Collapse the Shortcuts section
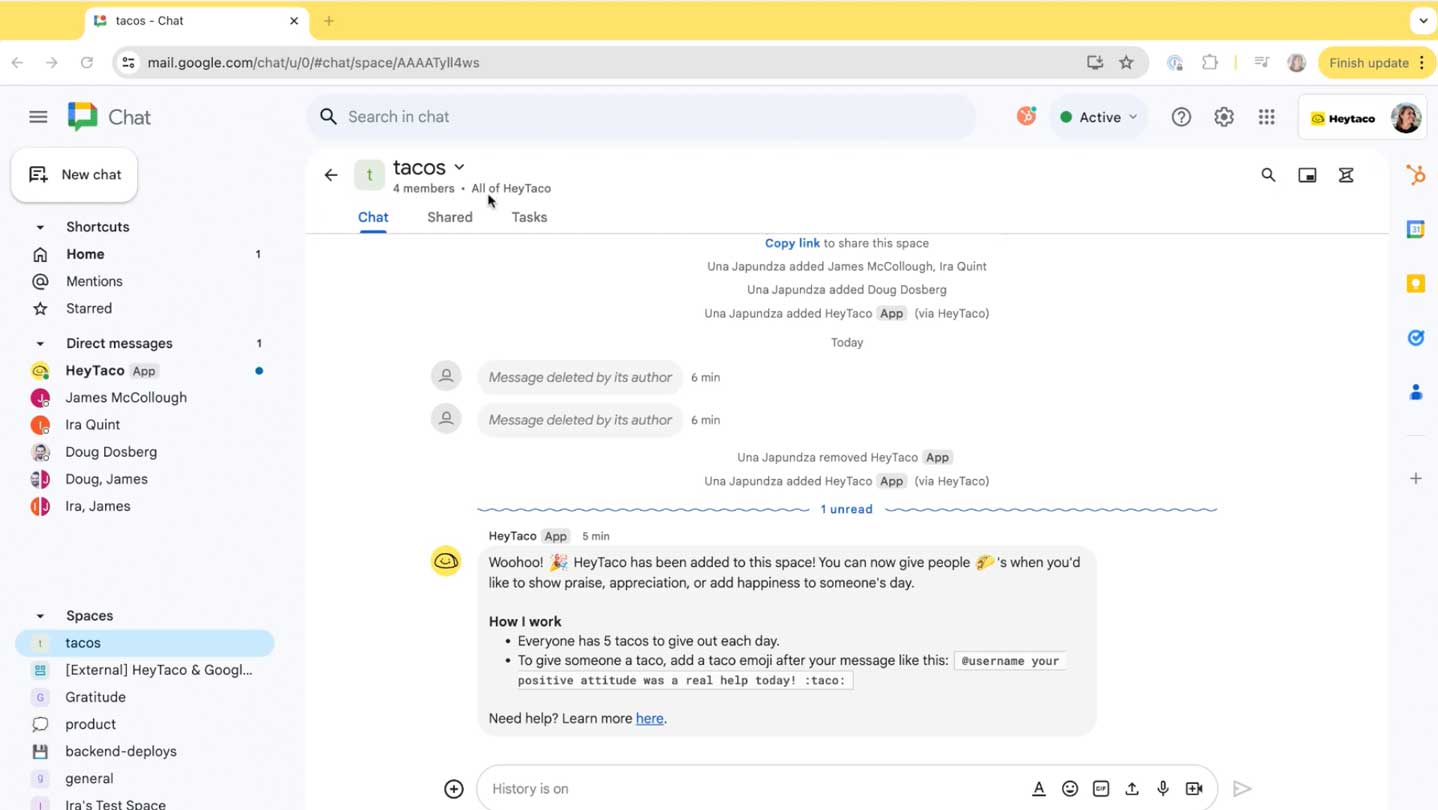This screenshot has width=1438, height=810. (x=40, y=227)
